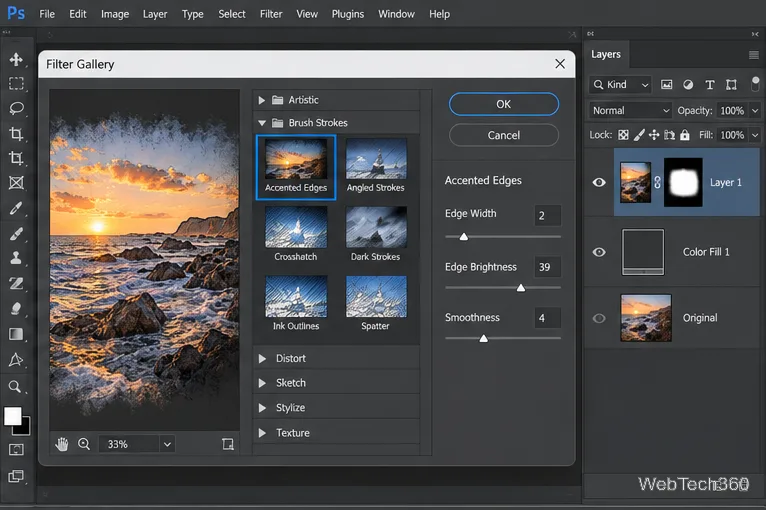Expand the Texture filter category
766x510 pixels.
262,433
